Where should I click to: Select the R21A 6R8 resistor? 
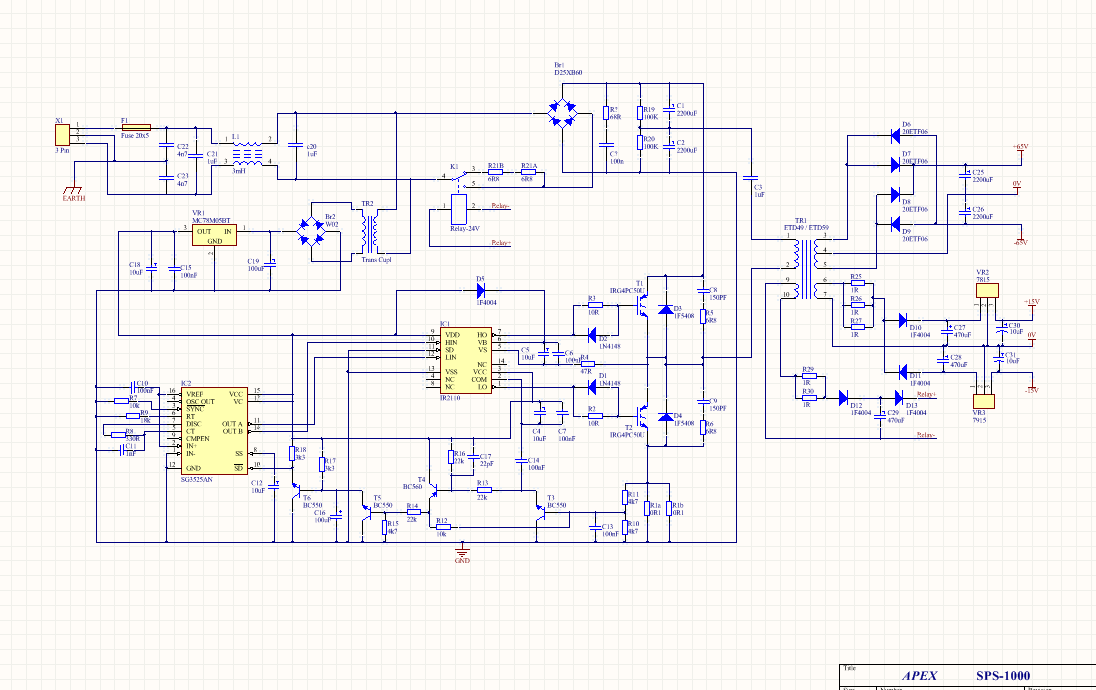[529, 172]
